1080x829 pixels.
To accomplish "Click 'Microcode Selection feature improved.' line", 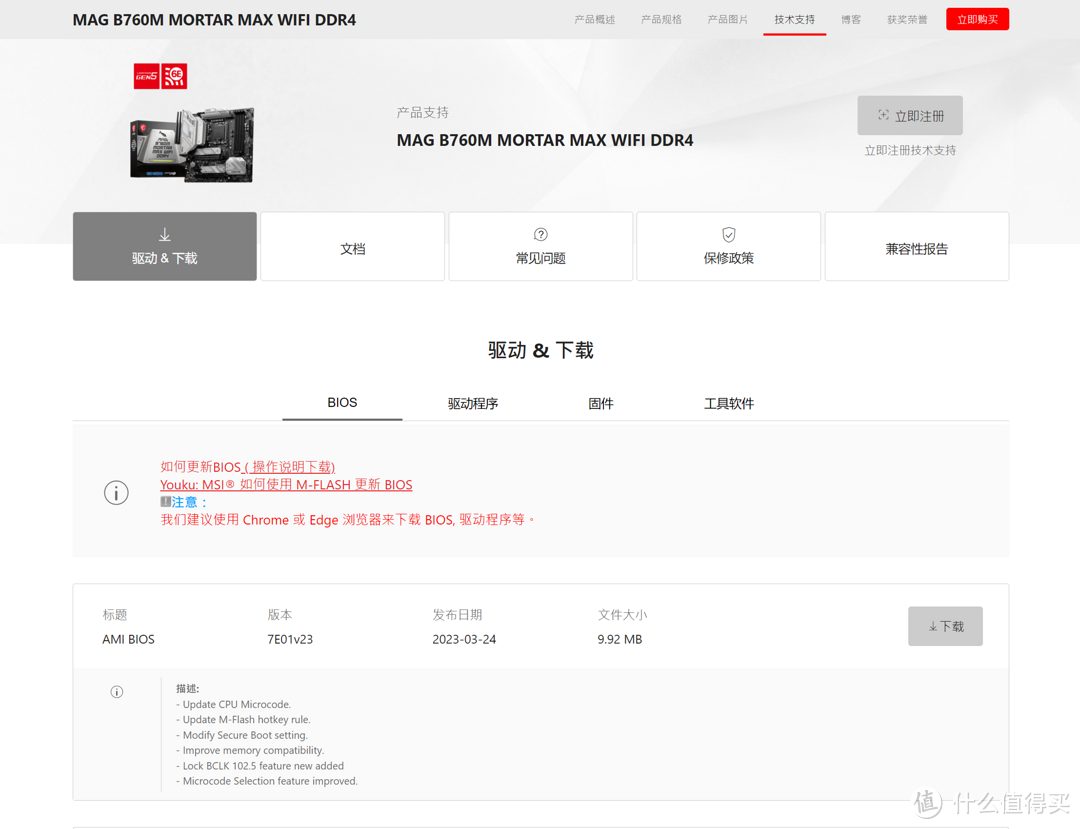I will tap(267, 781).
